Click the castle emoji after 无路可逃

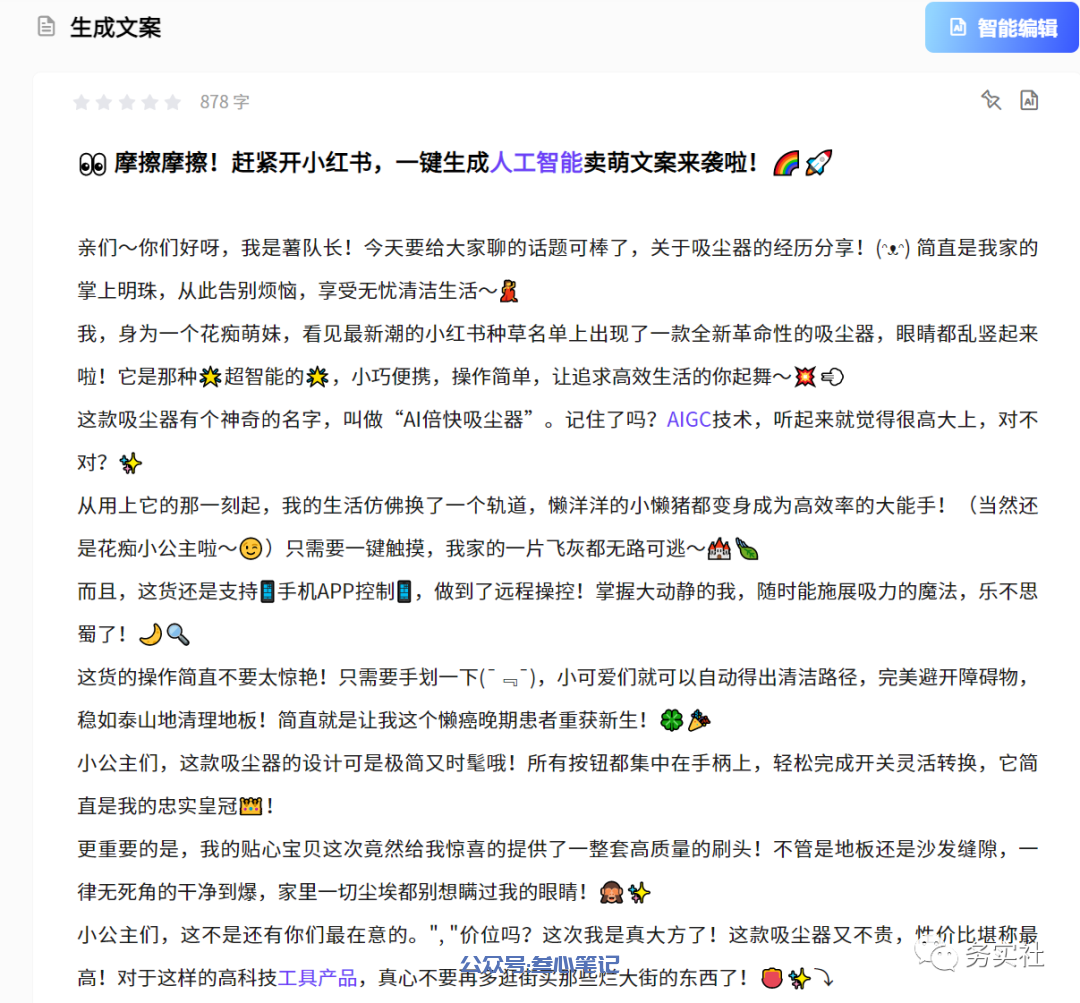(719, 549)
